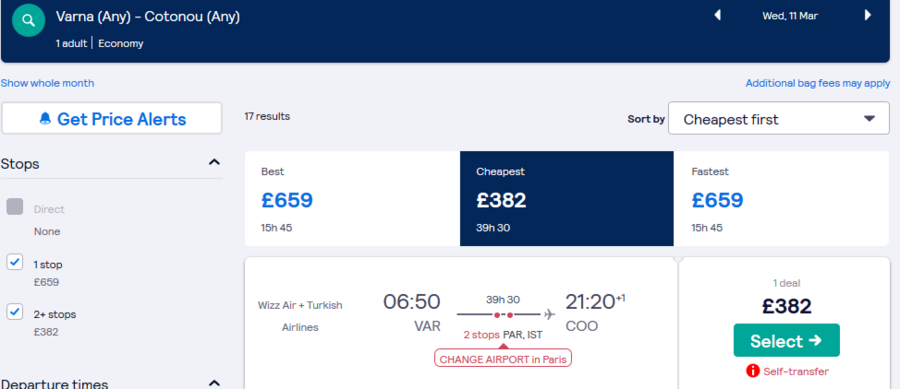Click the airplane icon on flight route
The image size is (900, 389).
click(x=549, y=314)
